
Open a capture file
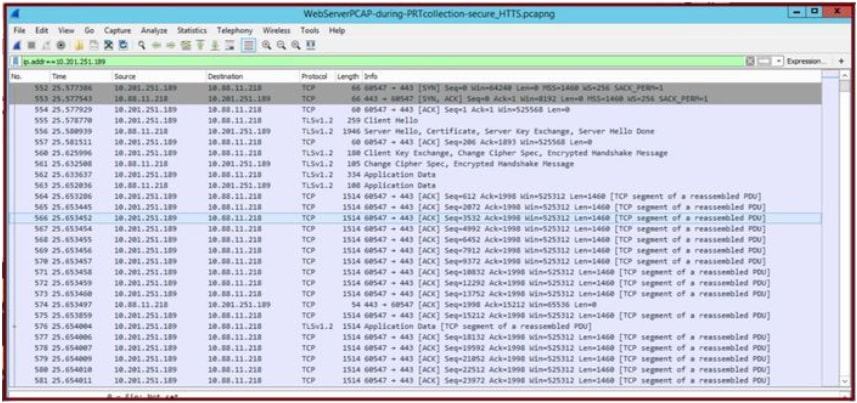79,45
